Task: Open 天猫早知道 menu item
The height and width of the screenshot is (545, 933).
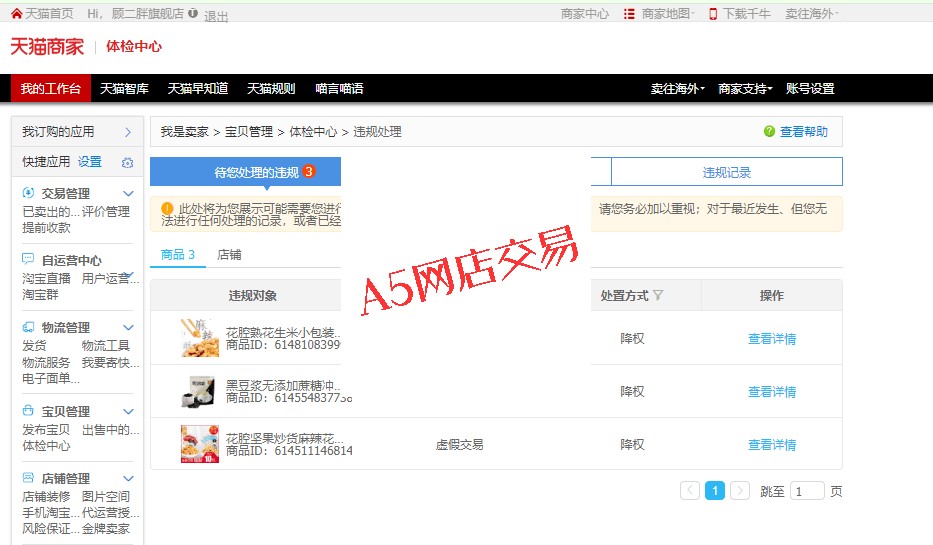Action: pos(198,89)
